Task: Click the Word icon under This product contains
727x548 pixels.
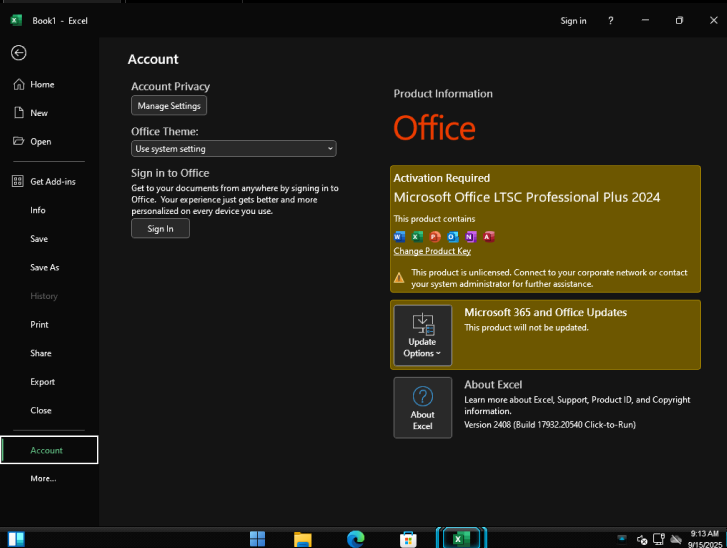Action: (399, 237)
